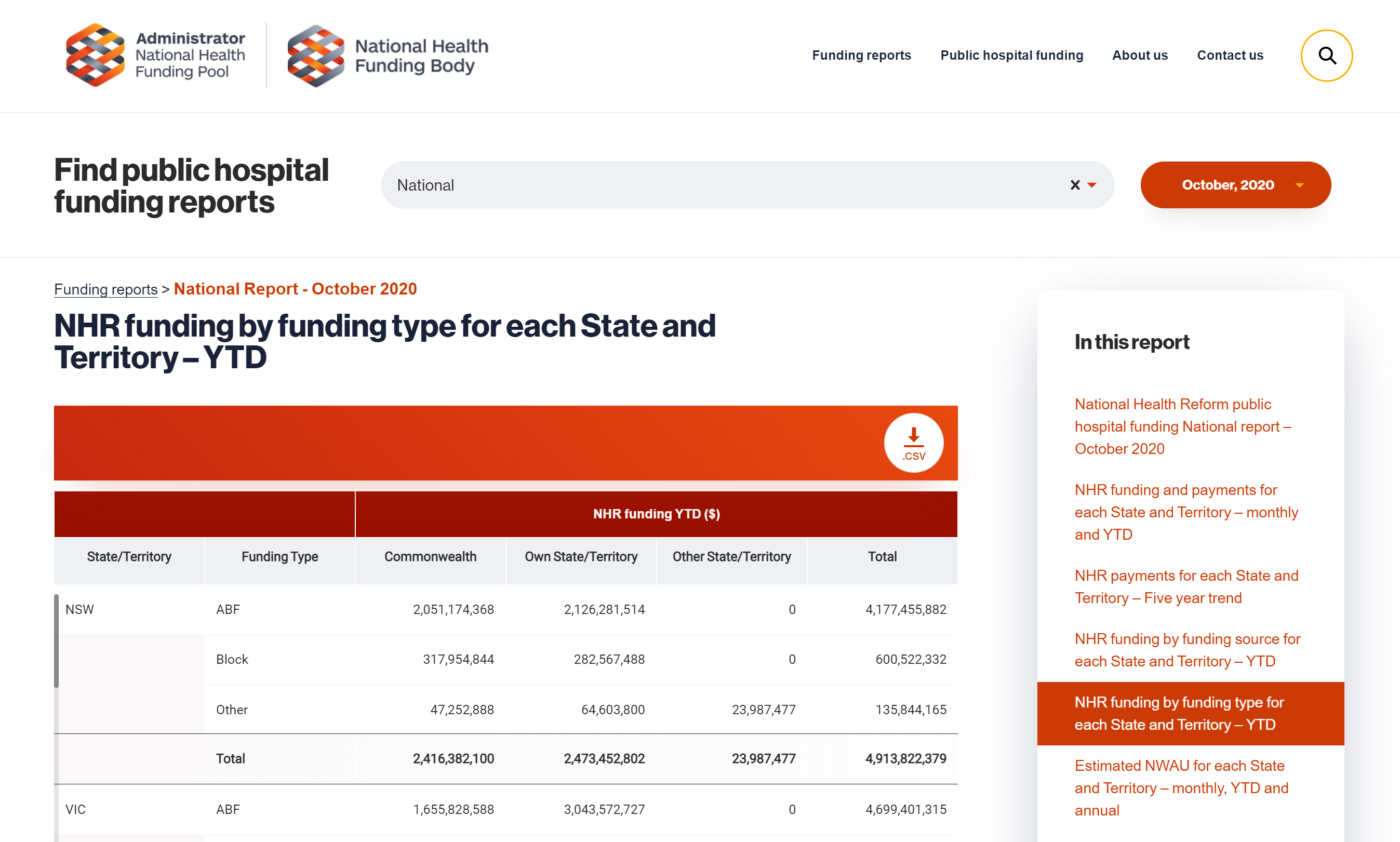Click the x icon in the search box
This screenshot has width=1400, height=842.
pyautogui.click(x=1074, y=184)
